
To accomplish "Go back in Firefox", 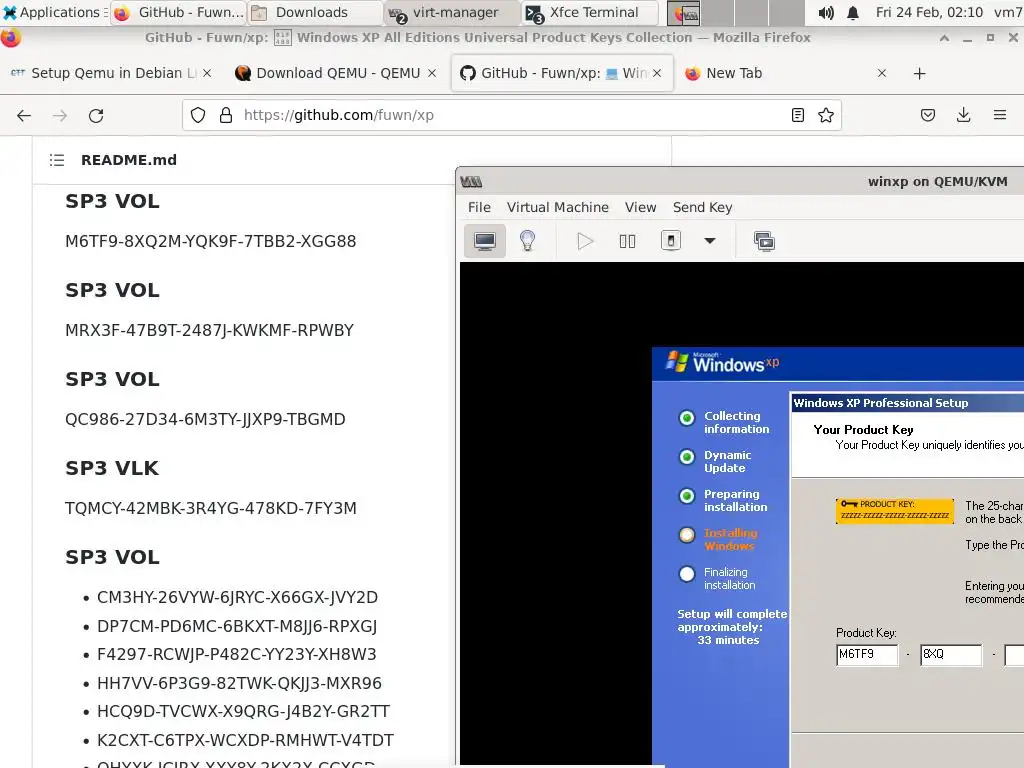I will point(24,116).
